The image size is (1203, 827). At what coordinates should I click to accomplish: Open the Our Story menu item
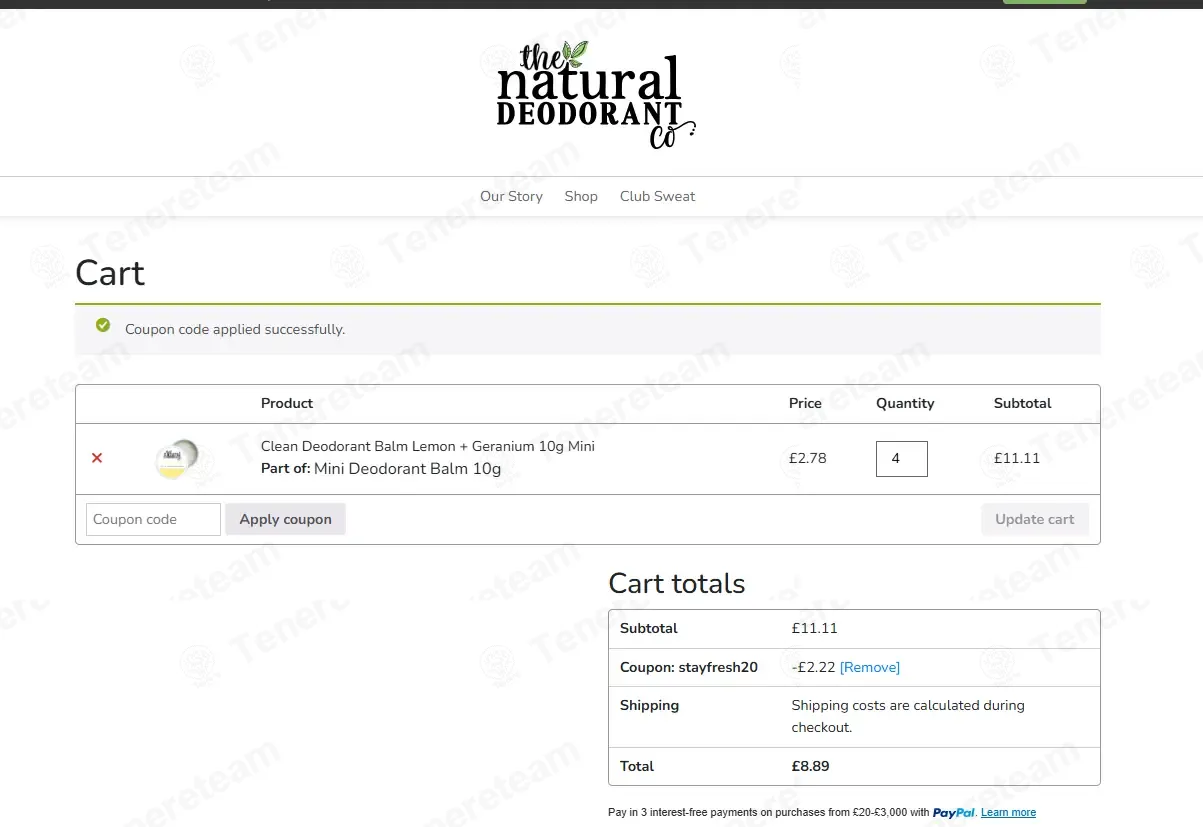pyautogui.click(x=511, y=196)
